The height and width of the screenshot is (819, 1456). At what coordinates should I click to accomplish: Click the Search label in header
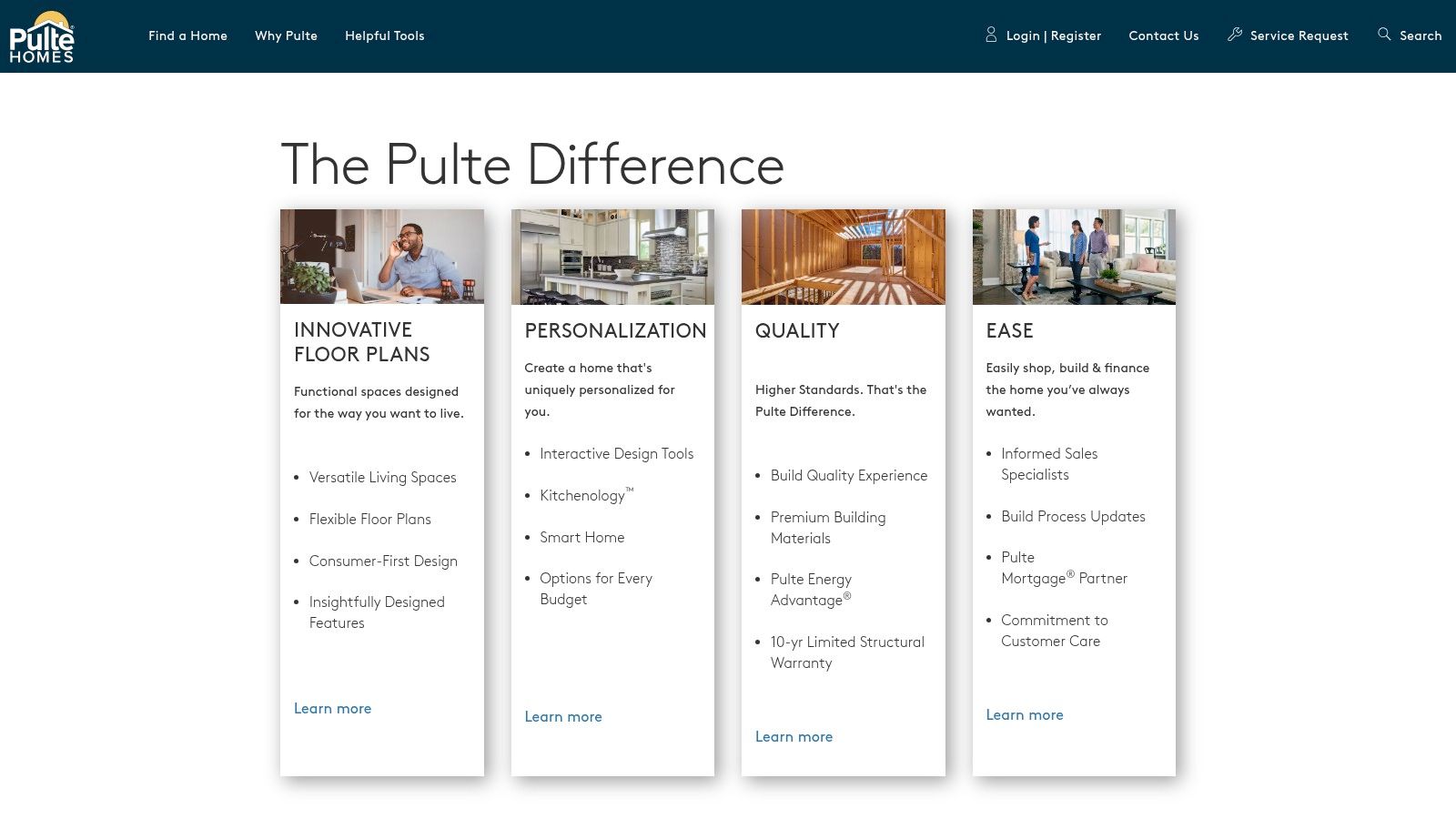pyautogui.click(x=1421, y=35)
